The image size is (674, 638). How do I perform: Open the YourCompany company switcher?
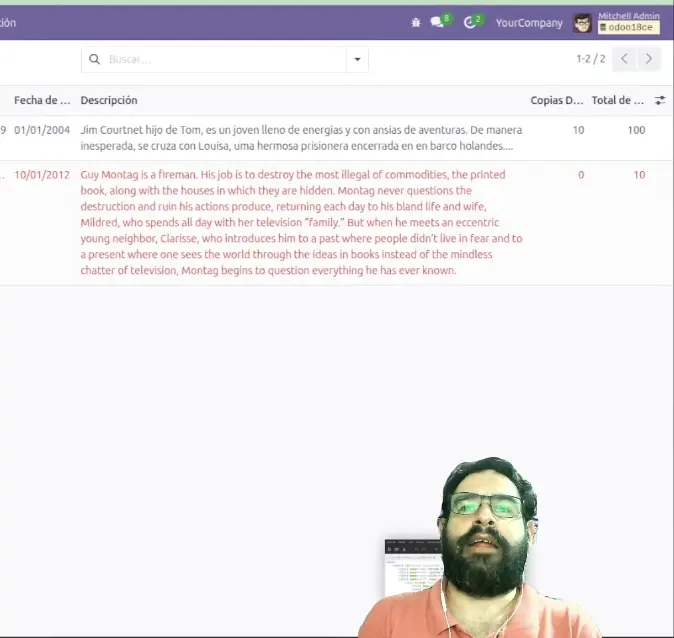pyautogui.click(x=529, y=23)
